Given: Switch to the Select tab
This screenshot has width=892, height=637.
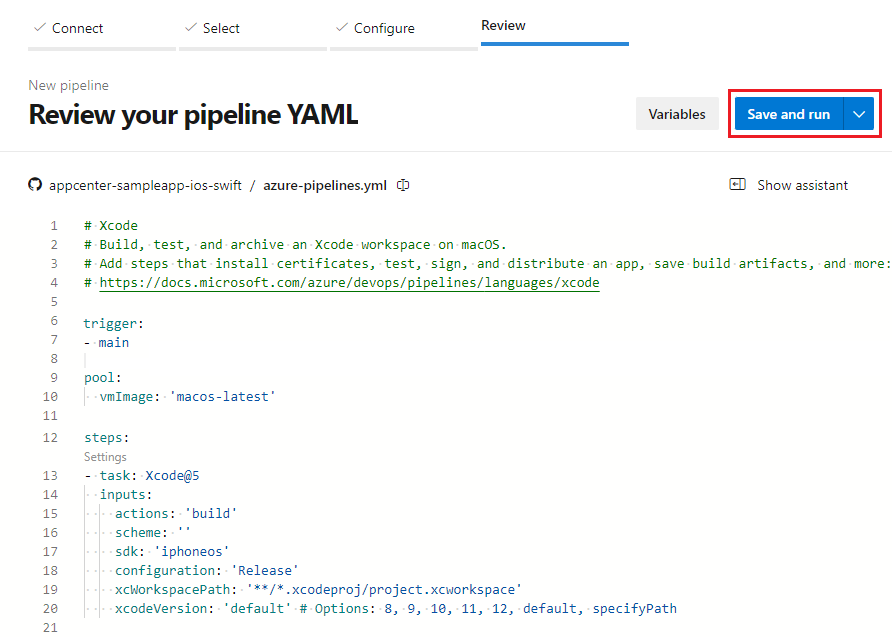Looking at the screenshot, I should click(x=220, y=28).
